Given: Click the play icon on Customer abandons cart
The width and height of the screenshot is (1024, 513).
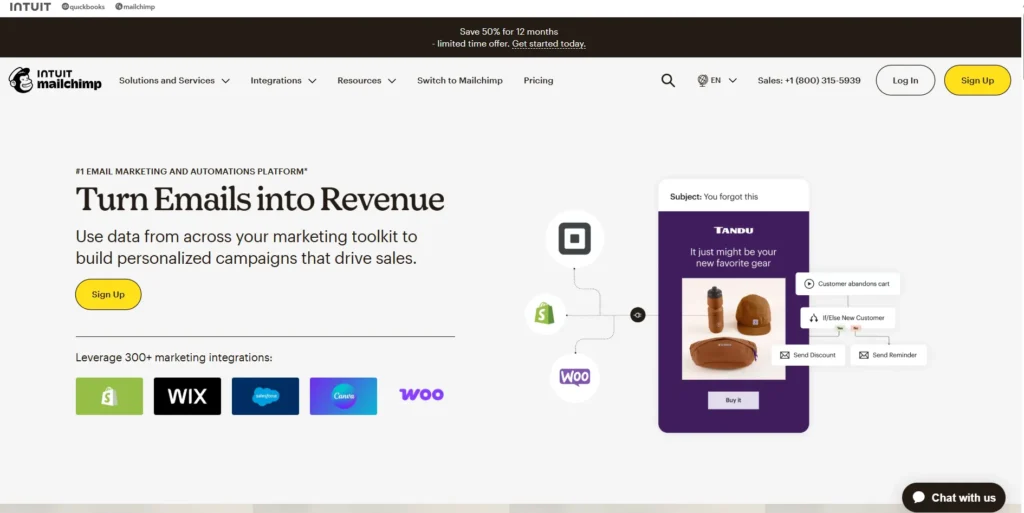Looking at the screenshot, I should click(x=809, y=284).
